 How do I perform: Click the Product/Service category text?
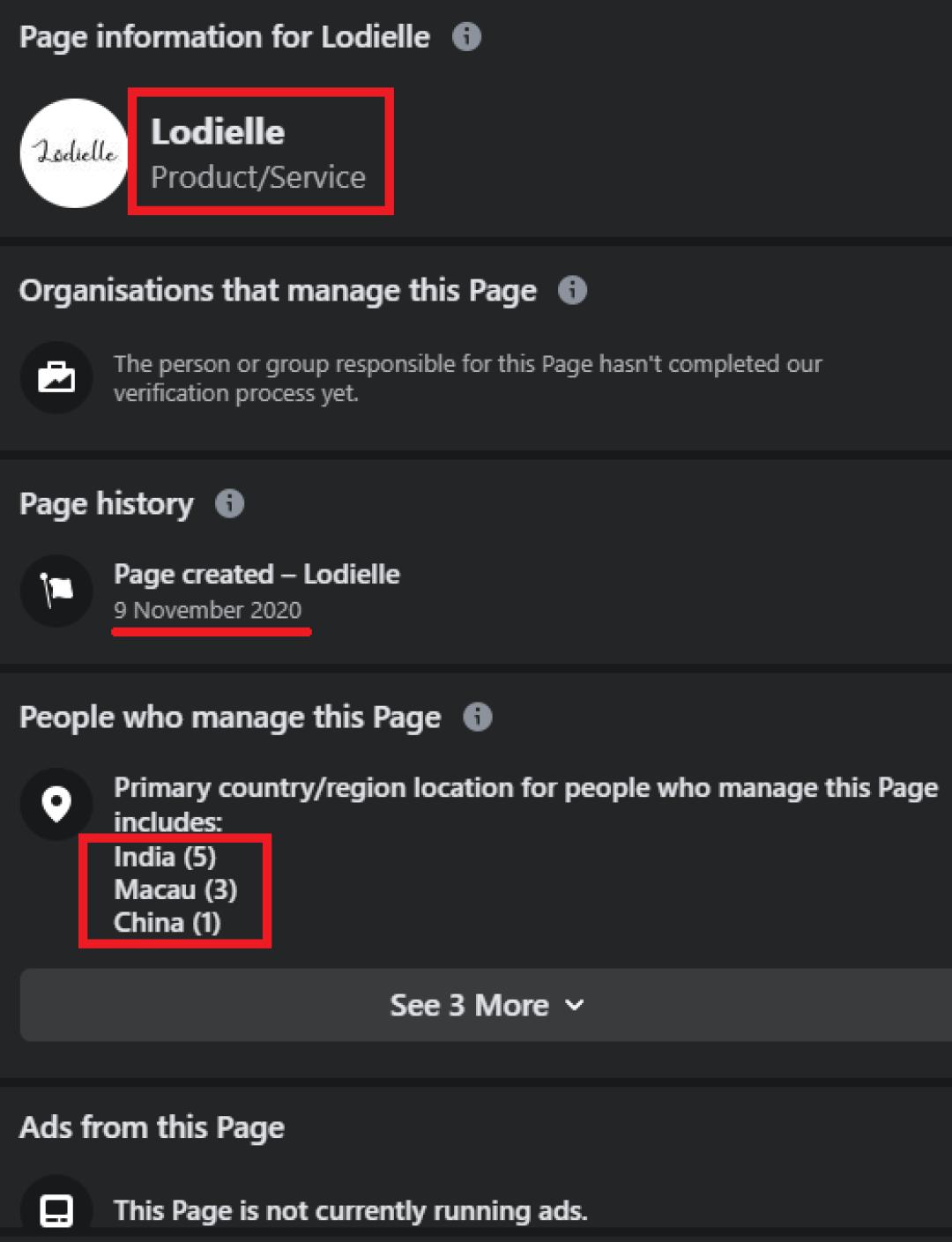257,177
